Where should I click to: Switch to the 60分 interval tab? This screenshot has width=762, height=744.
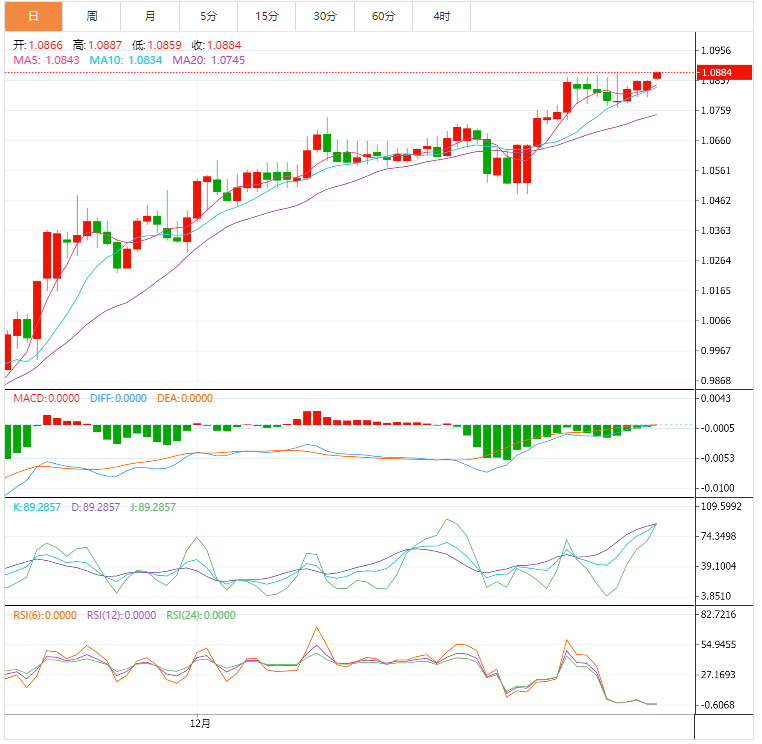pos(383,16)
